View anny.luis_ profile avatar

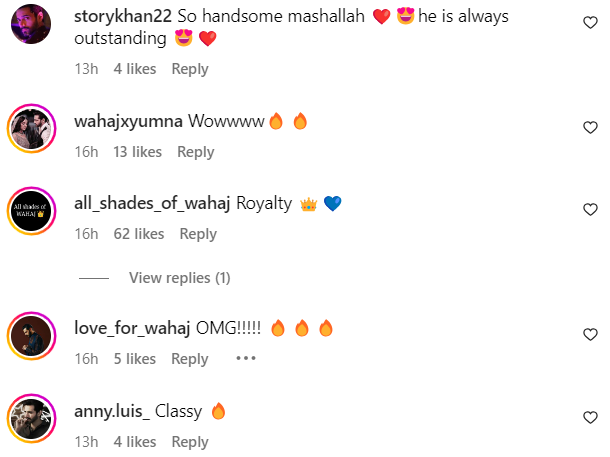tap(32, 418)
